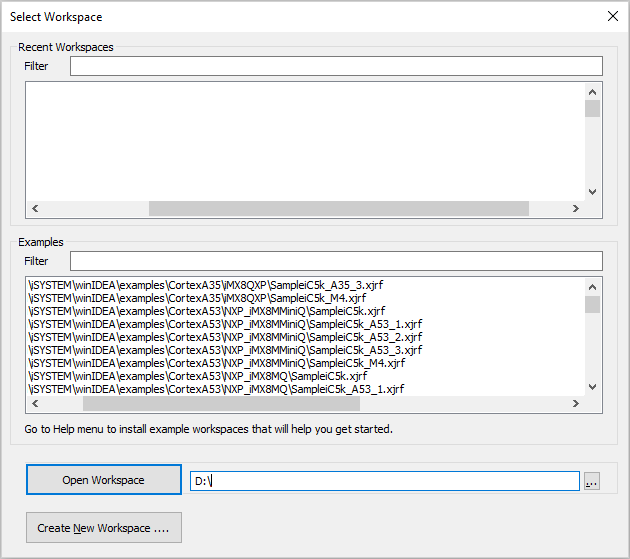This screenshot has height=559, width=630.
Task: Select NXP_iMX8MQ SampleiC5k_A53_1.xjrf example
Action: point(216,389)
